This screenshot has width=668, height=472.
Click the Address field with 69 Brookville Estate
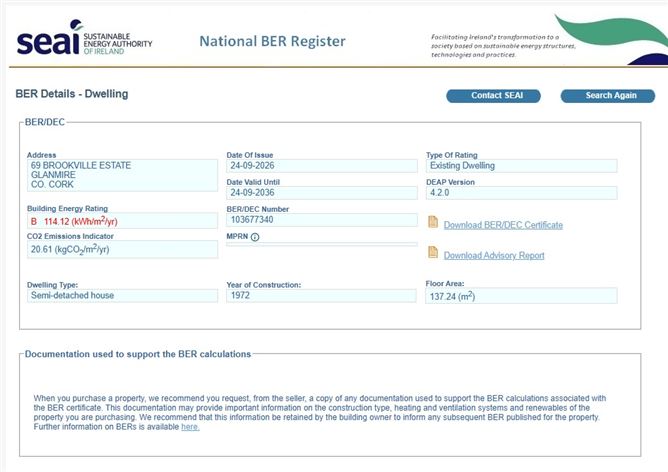pyautogui.click(x=122, y=175)
